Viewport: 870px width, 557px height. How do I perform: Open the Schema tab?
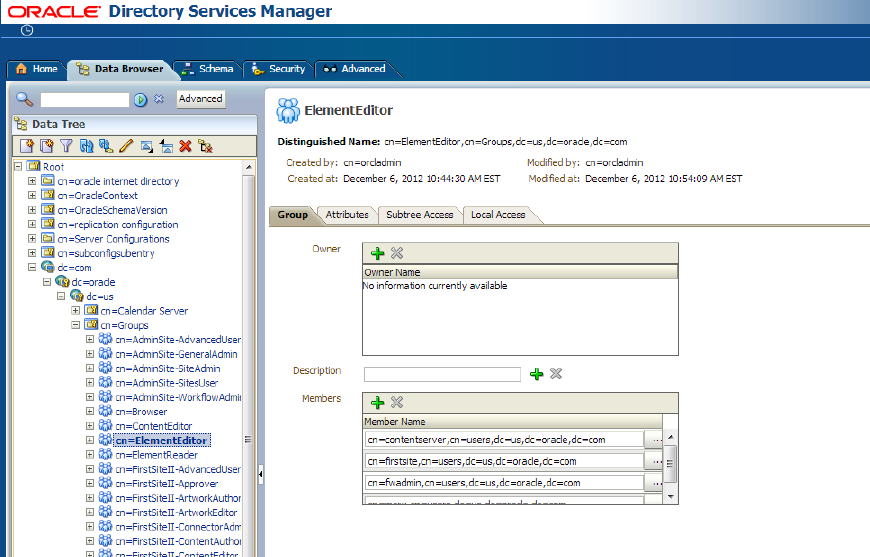209,69
